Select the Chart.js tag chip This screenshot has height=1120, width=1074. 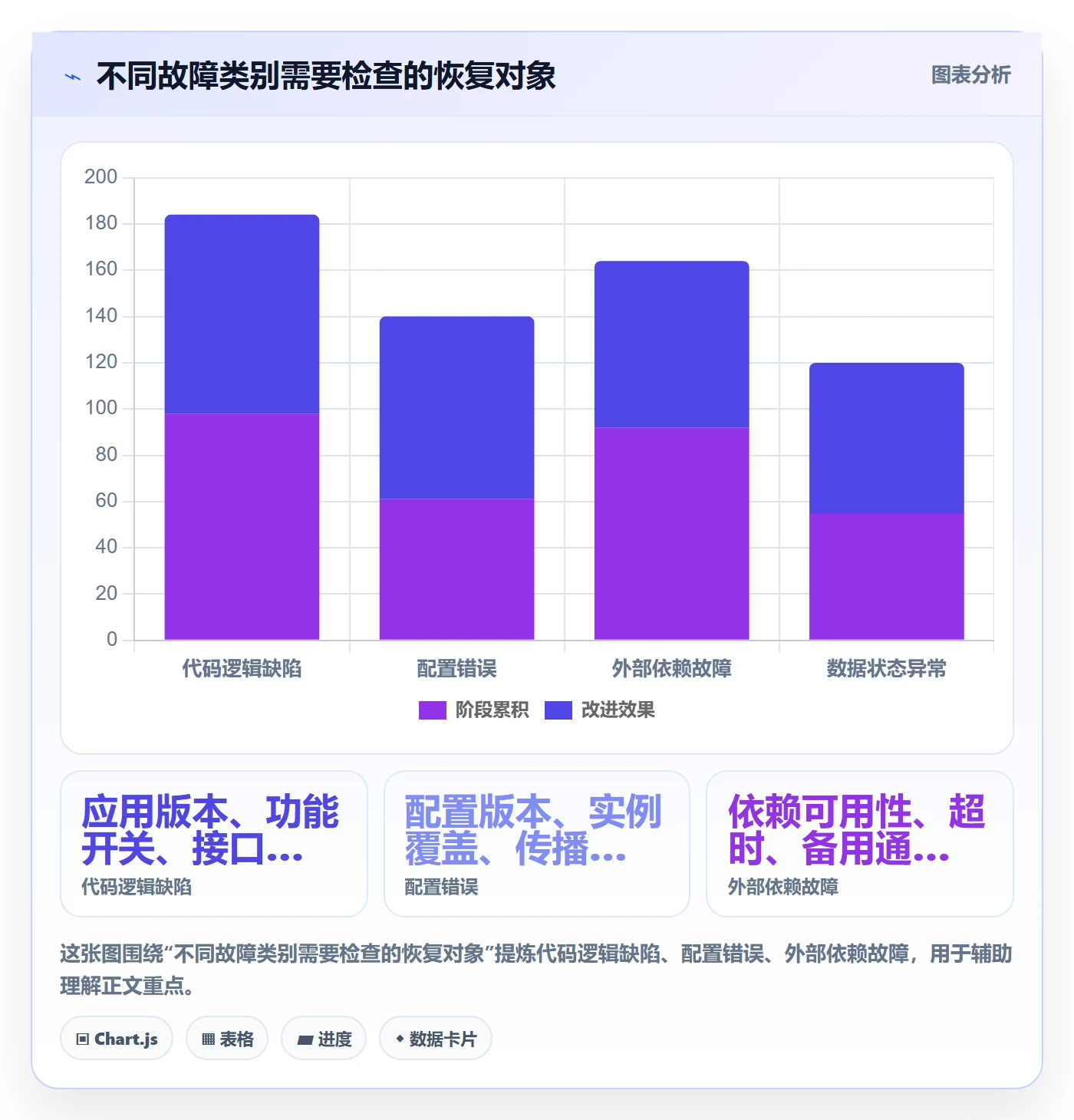click(x=117, y=1039)
